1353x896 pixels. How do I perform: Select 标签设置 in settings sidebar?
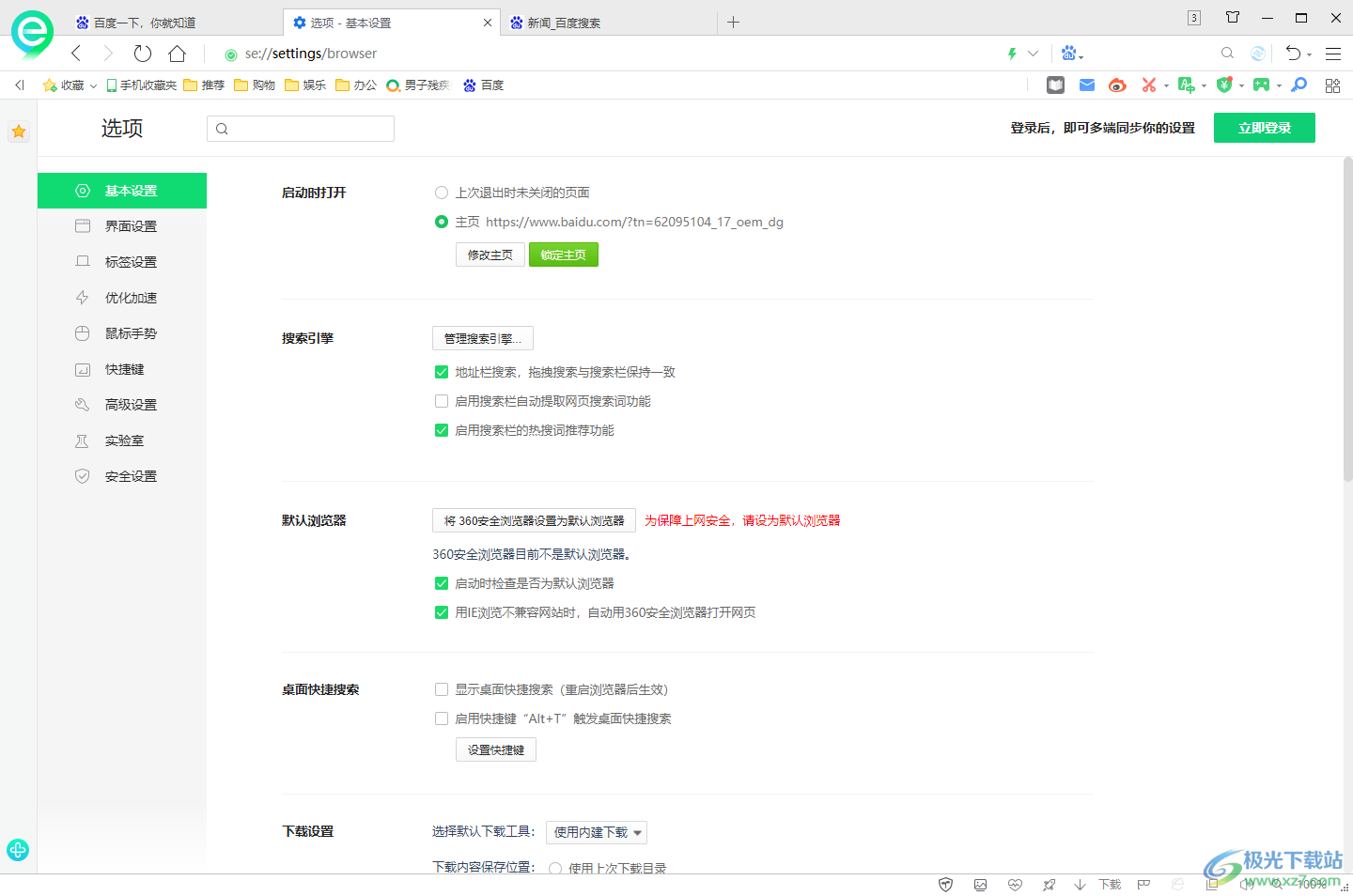(122, 262)
